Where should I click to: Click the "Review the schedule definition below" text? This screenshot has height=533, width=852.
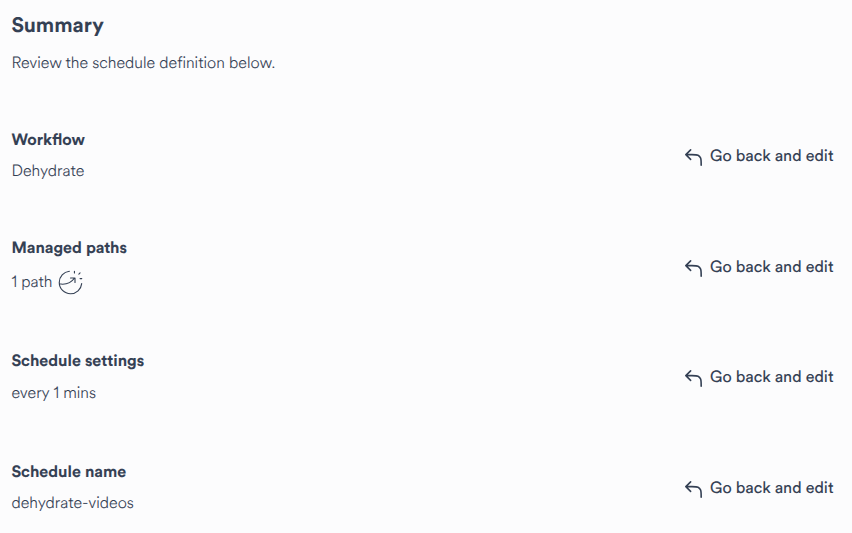[143, 63]
